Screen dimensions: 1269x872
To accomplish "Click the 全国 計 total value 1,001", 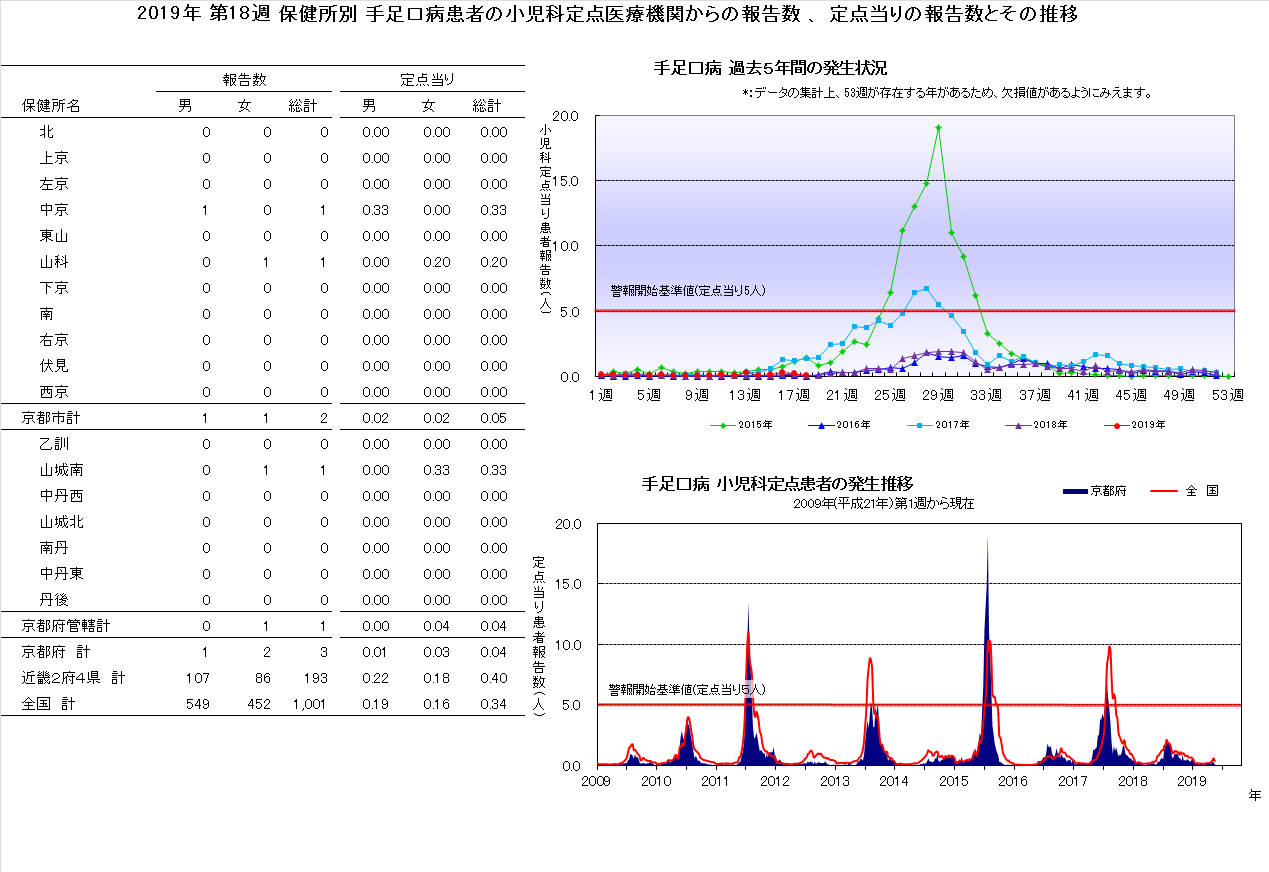I will (x=309, y=704).
